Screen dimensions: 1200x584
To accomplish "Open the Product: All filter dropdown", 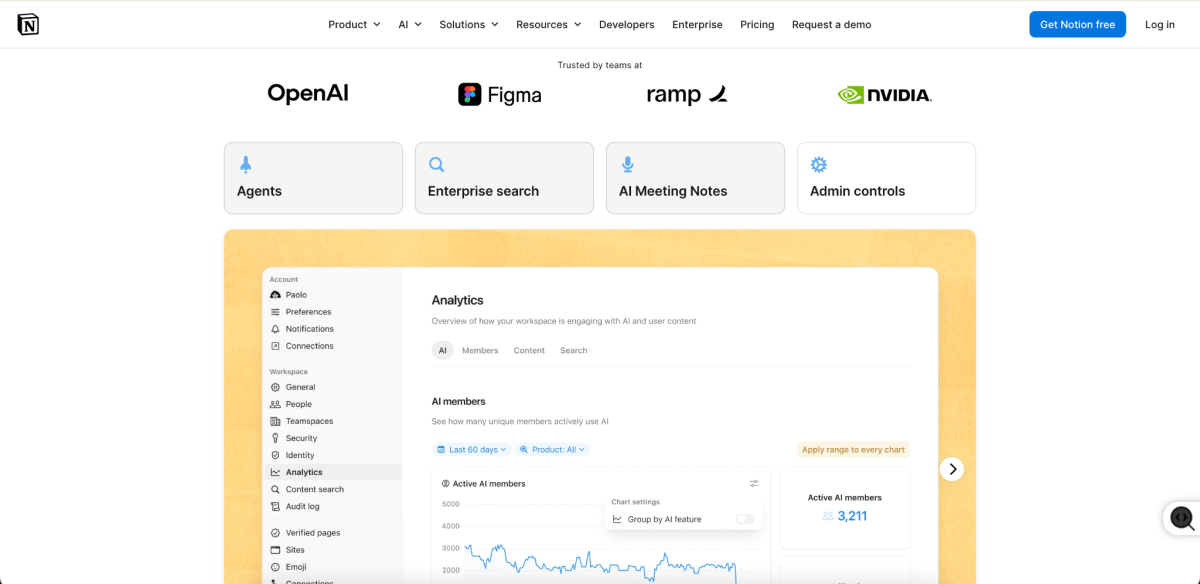I will click(553, 450).
